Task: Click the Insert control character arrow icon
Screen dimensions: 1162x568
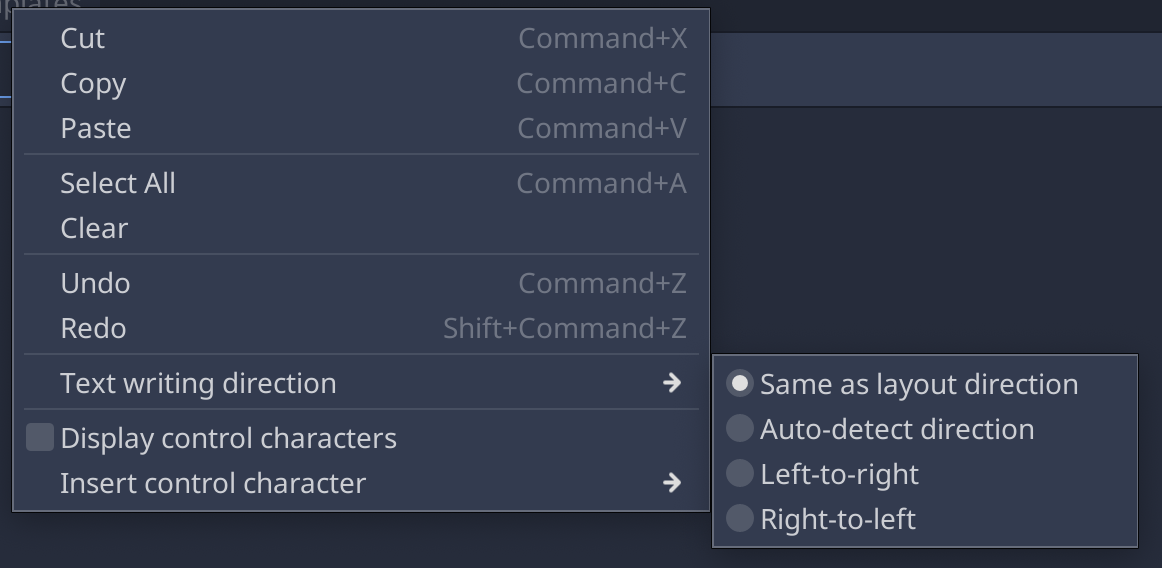Action: (672, 483)
